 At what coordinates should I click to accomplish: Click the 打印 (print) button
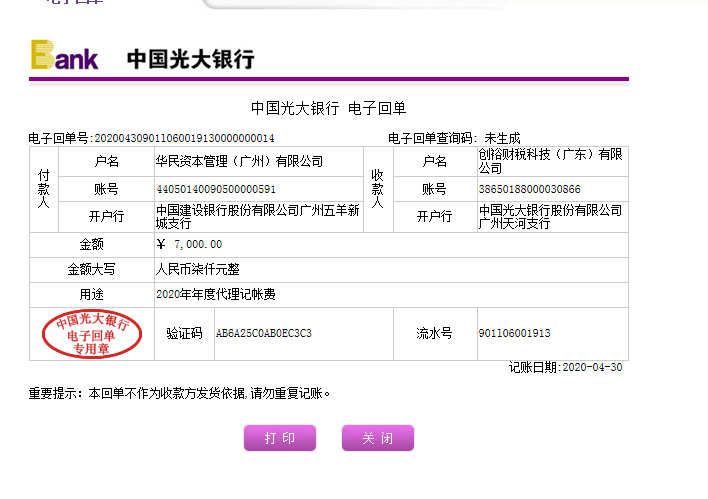[280, 438]
